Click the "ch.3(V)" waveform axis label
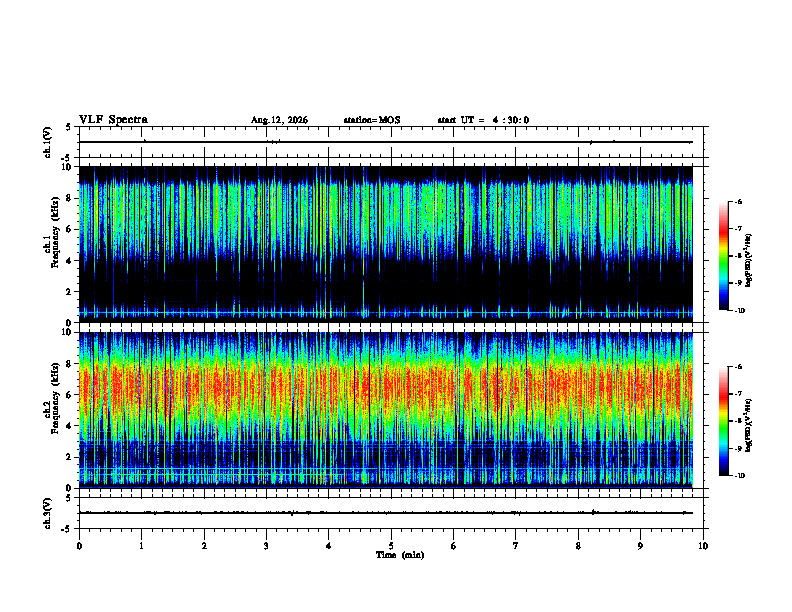This screenshot has height=612, width=792. [48, 513]
